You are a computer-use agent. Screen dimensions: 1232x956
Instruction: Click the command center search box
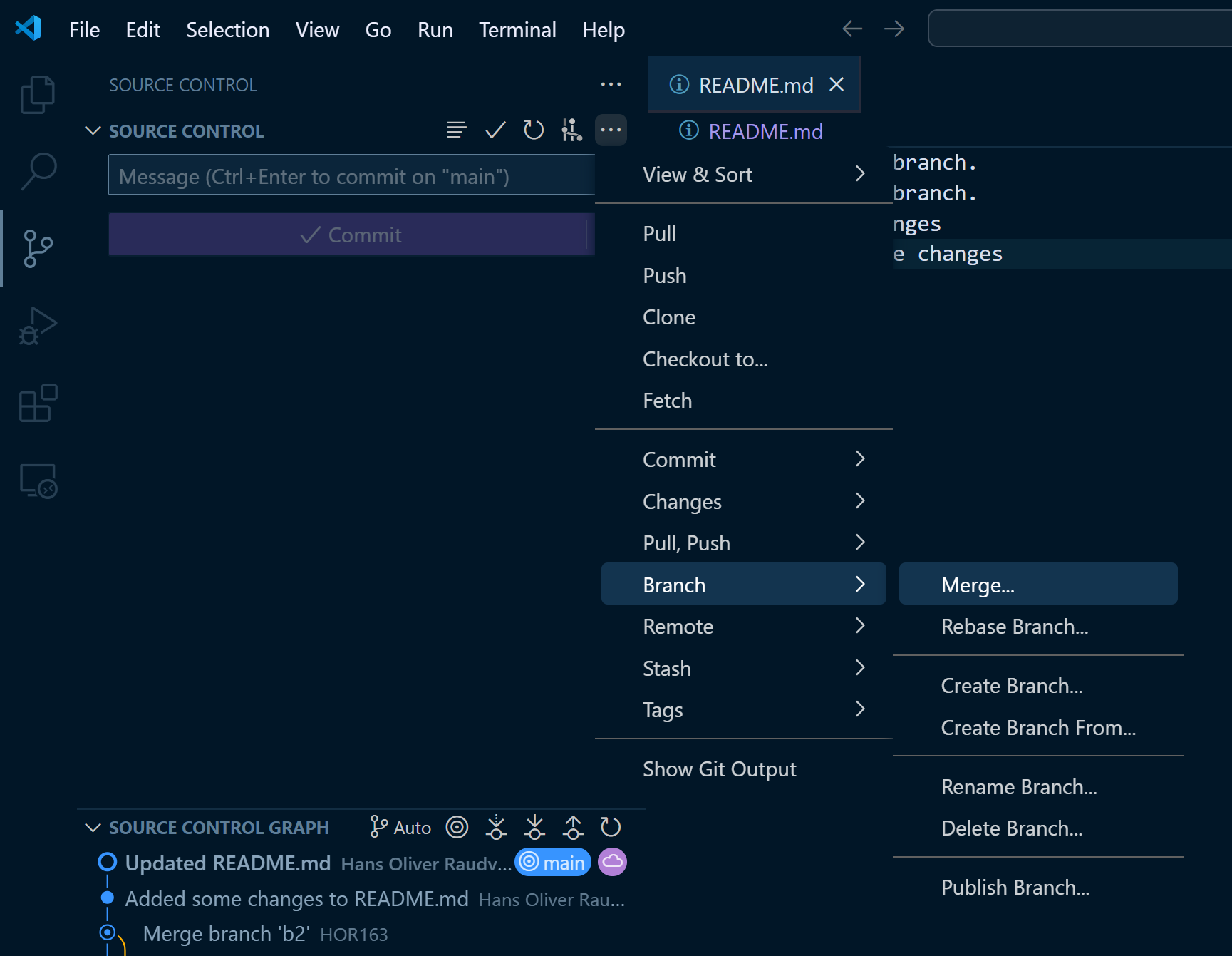click(x=1080, y=29)
